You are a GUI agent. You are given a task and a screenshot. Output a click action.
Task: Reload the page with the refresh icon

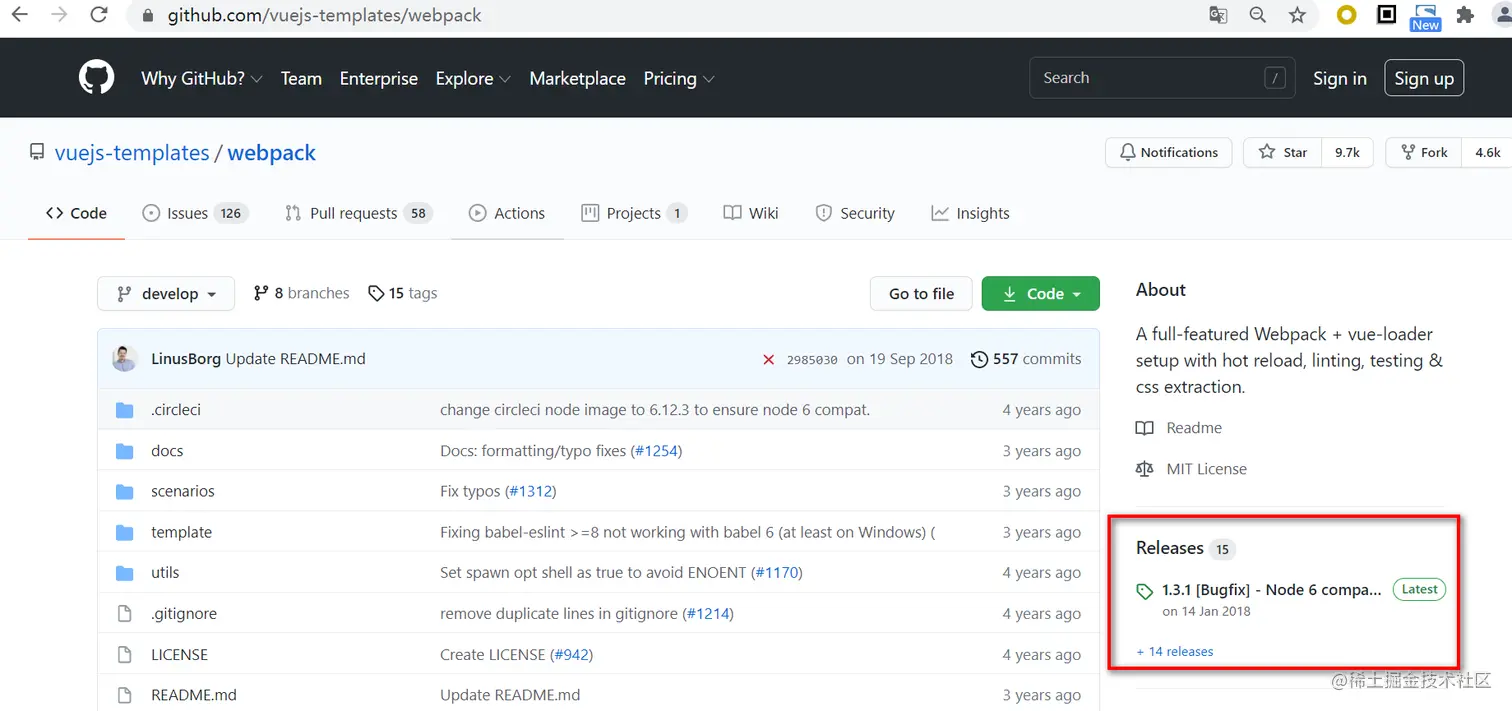click(99, 15)
